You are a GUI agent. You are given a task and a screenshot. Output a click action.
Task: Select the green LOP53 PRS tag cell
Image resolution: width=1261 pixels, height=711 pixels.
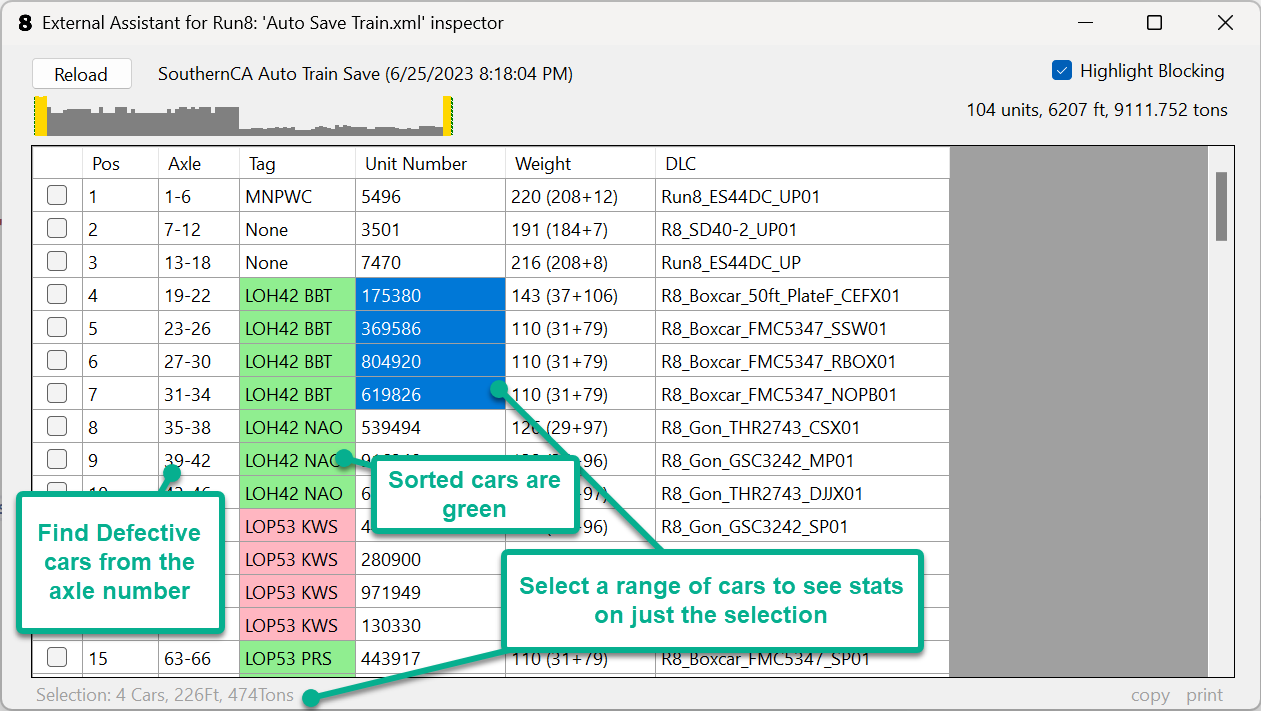[297, 659]
